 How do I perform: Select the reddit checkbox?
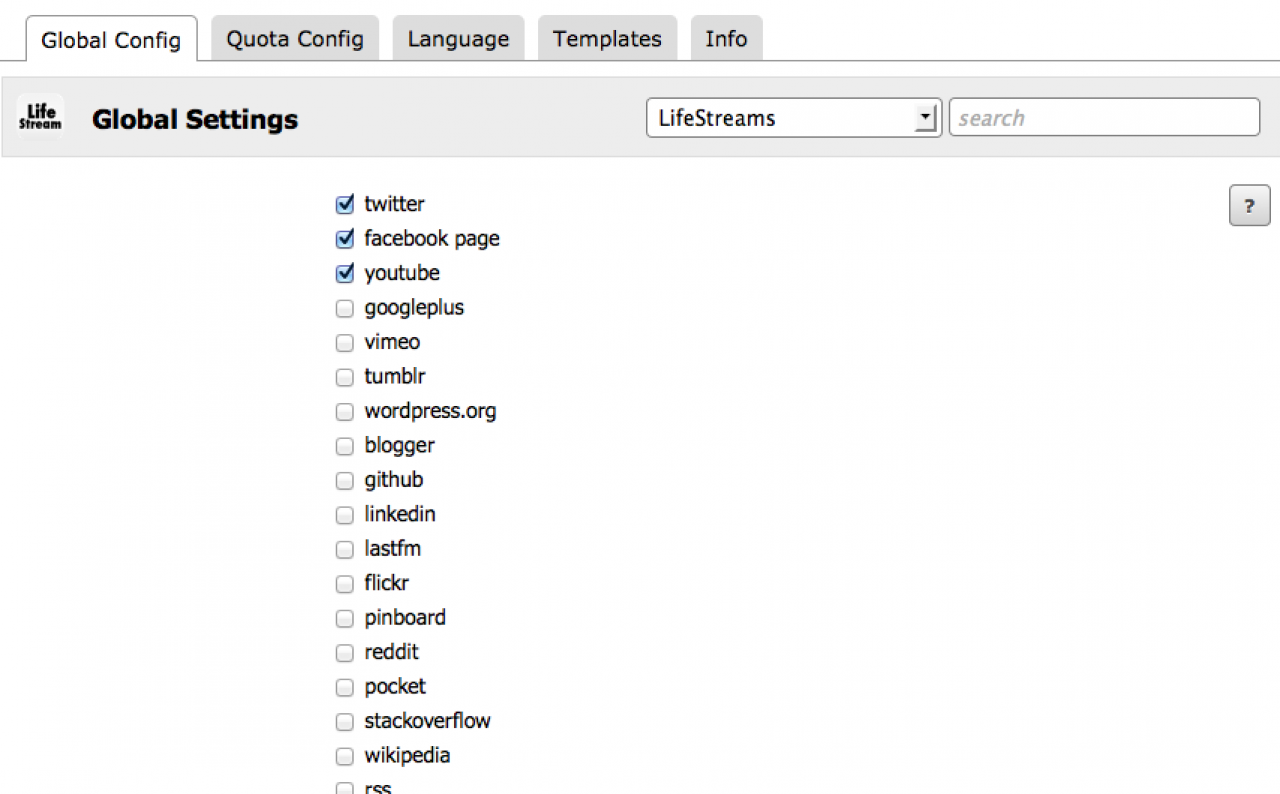click(x=345, y=653)
